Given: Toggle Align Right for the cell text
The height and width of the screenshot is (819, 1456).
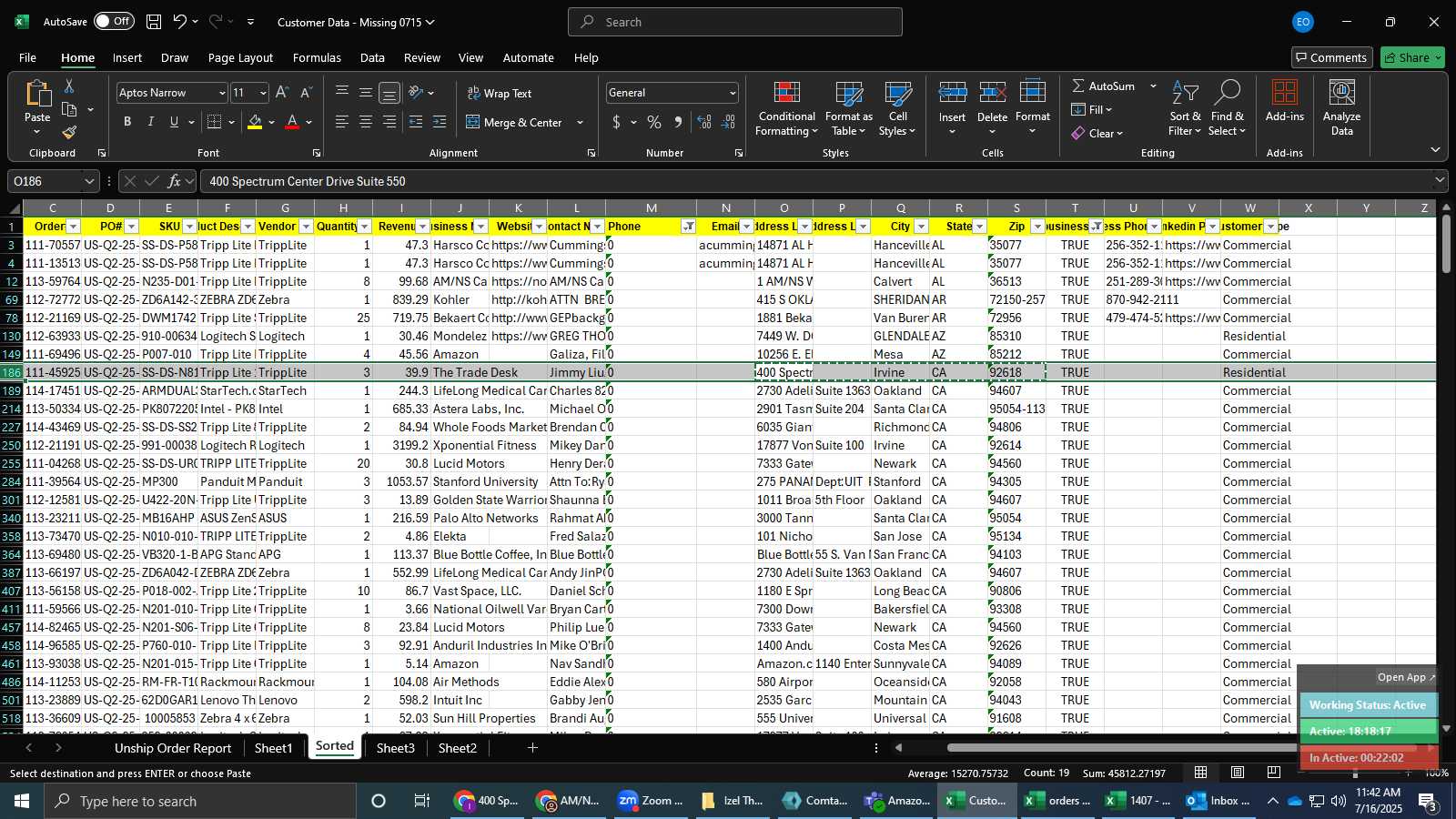Looking at the screenshot, I should 389,122.
